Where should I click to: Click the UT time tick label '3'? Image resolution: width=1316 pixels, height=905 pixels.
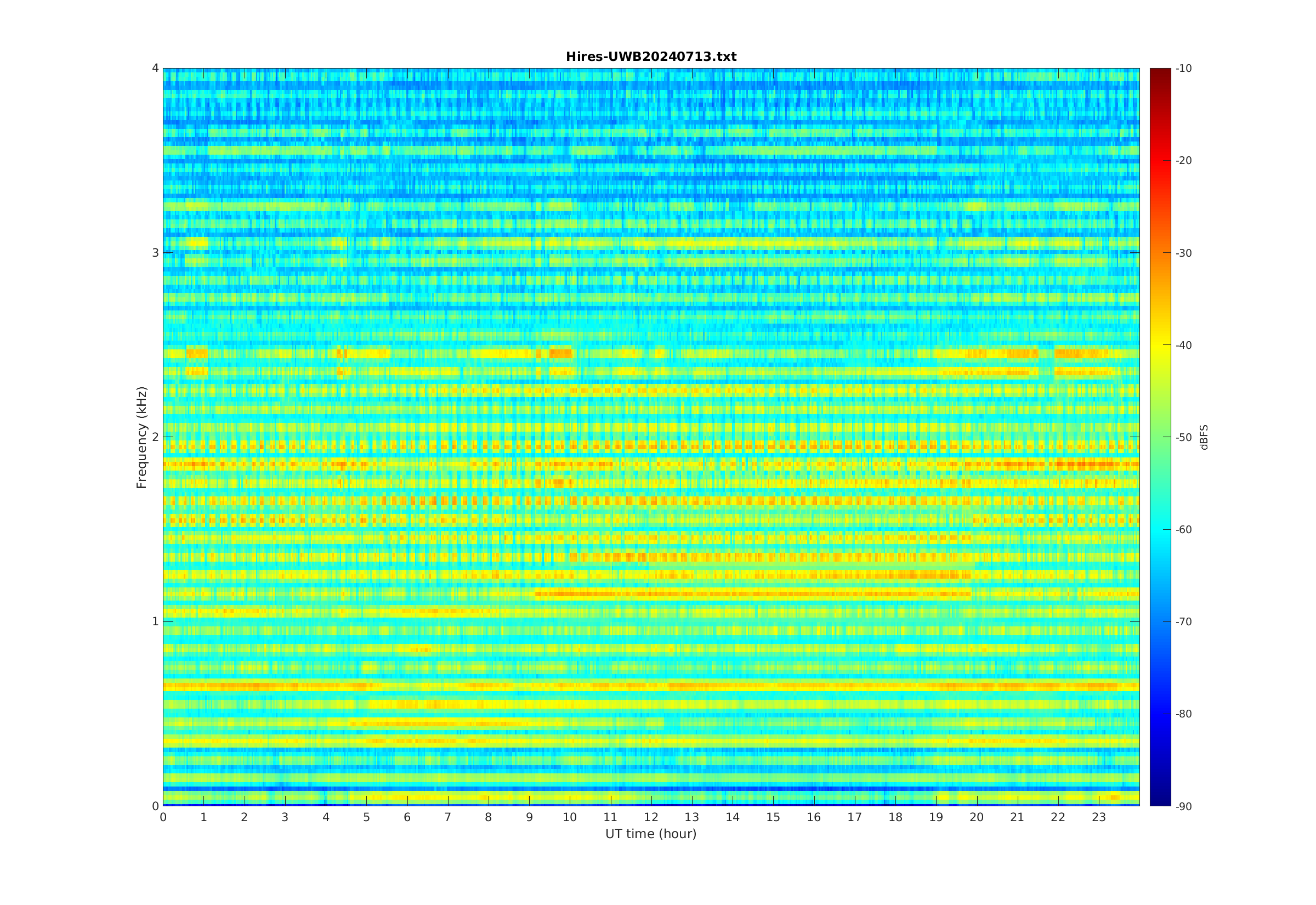(285, 817)
